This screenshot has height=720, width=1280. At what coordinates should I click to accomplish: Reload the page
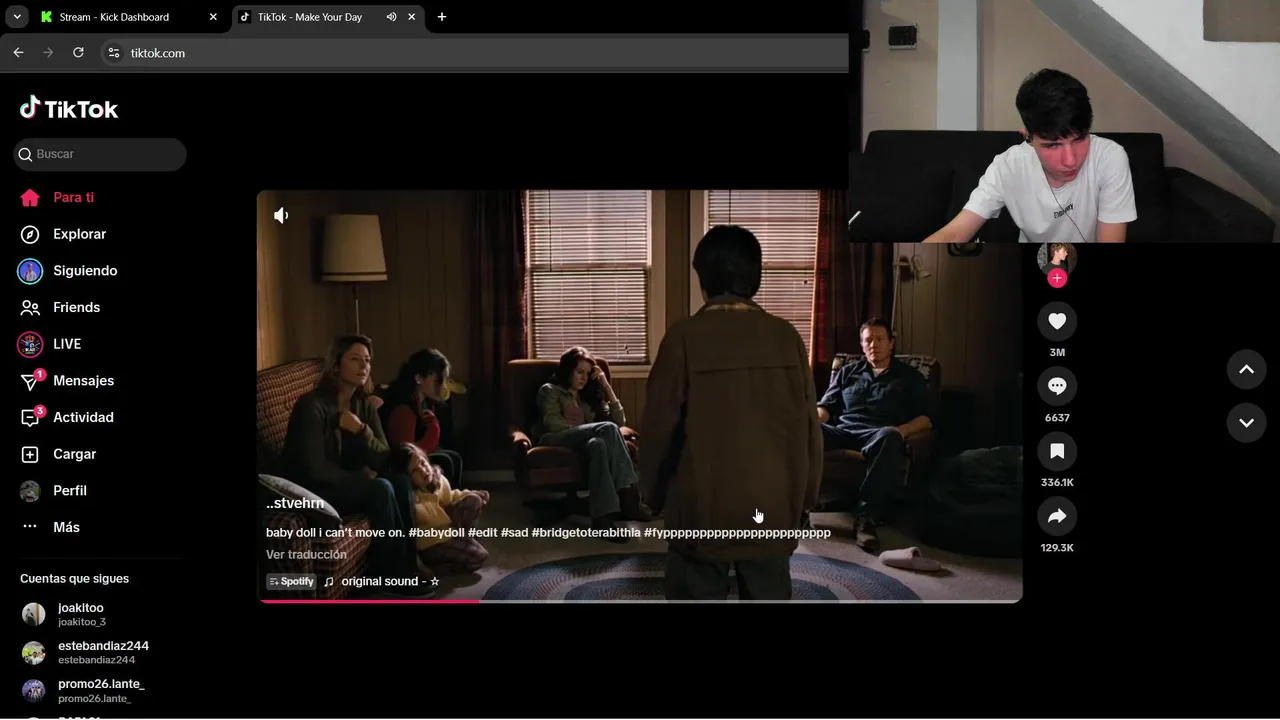(78, 53)
